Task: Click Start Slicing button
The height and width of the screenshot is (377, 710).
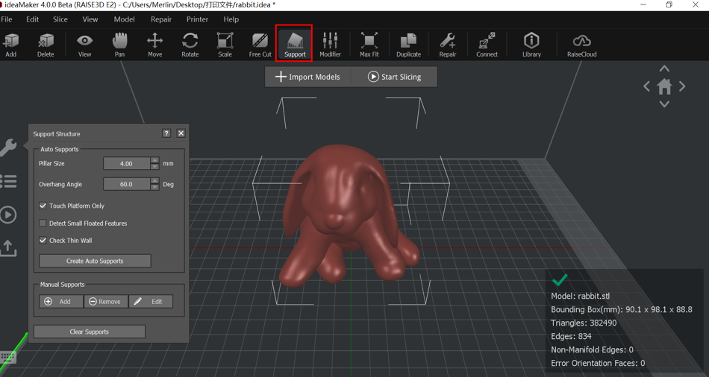Action: [394, 77]
